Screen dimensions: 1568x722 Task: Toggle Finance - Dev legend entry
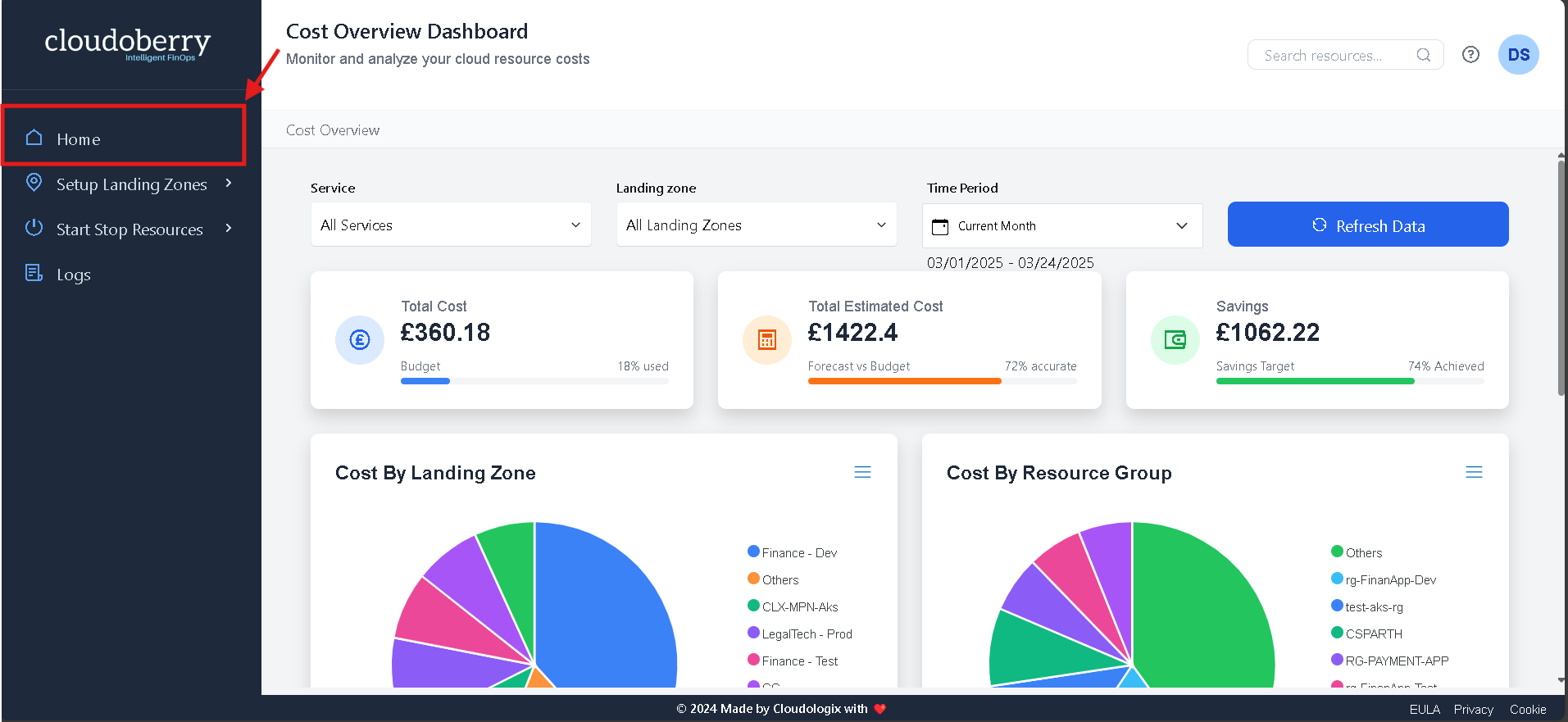coord(792,552)
